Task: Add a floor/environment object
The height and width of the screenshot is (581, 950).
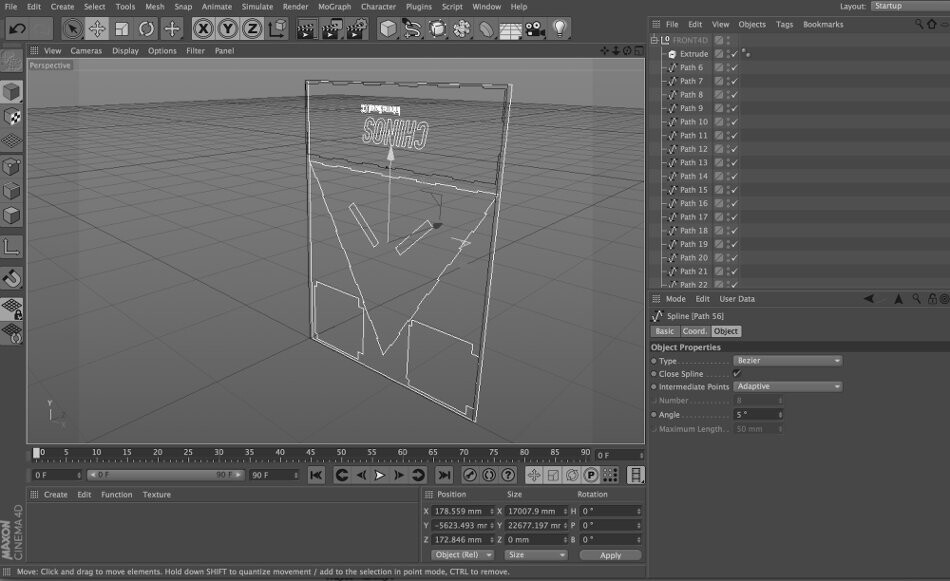Action: pos(510,28)
